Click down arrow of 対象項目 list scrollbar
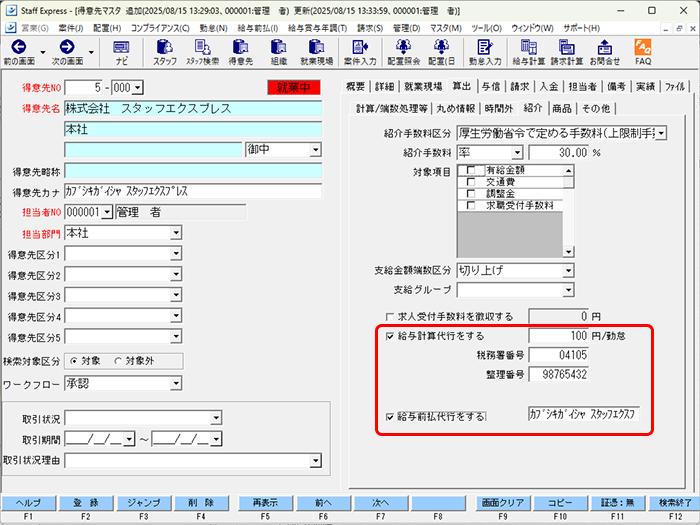The width and height of the screenshot is (700, 525). 568,252
